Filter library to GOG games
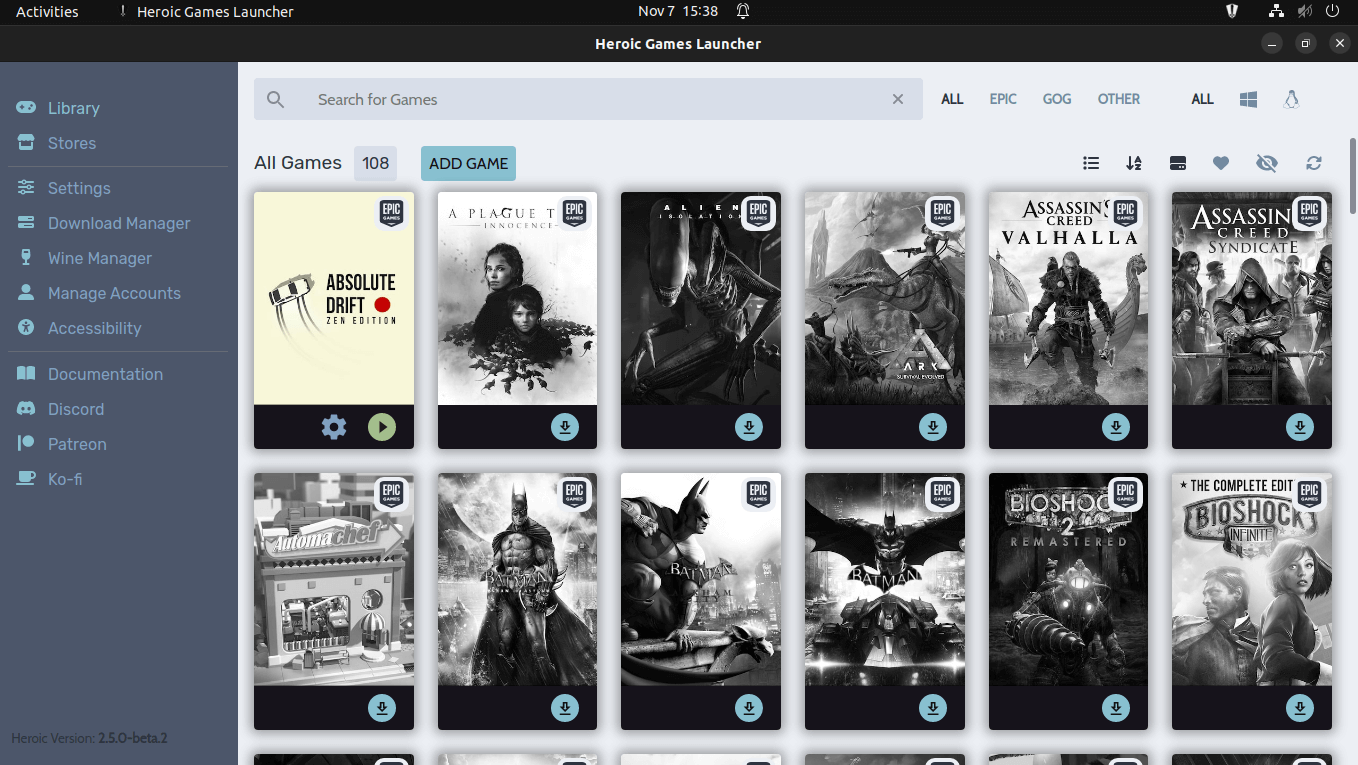1358x765 pixels. (x=1056, y=99)
